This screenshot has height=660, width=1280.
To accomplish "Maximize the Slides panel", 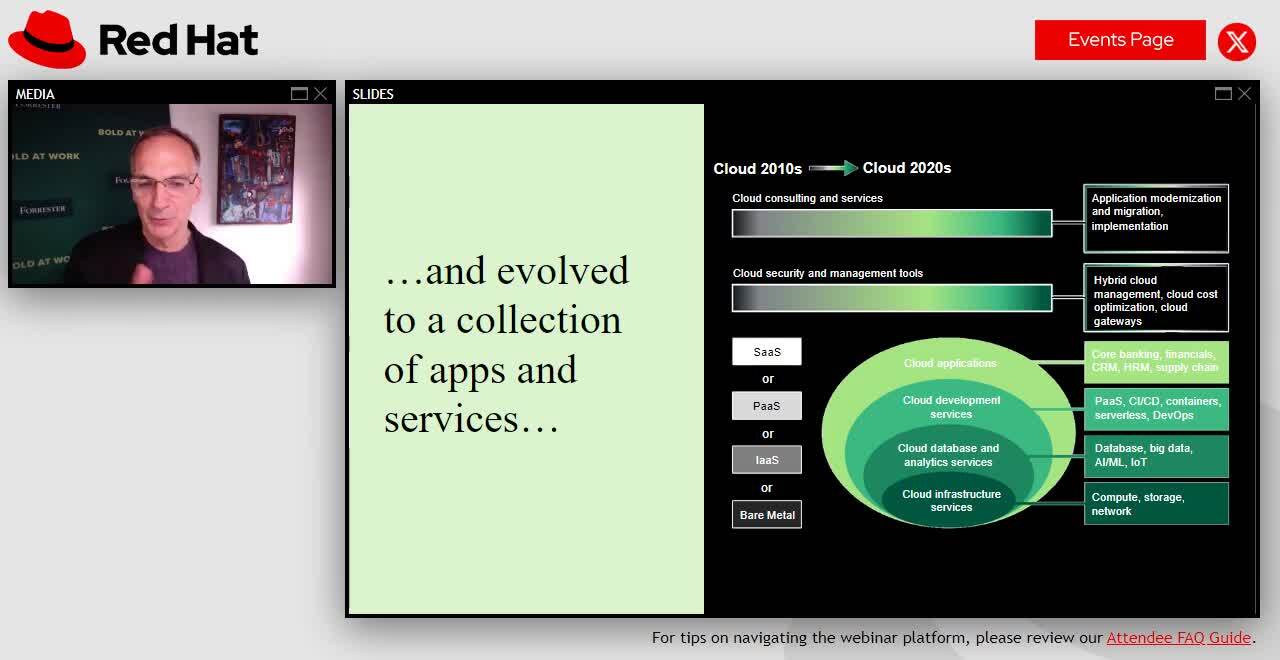I will 1223,93.
